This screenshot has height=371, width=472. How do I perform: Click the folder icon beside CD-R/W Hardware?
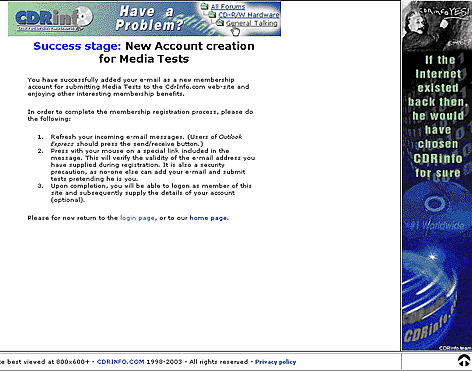coord(212,14)
